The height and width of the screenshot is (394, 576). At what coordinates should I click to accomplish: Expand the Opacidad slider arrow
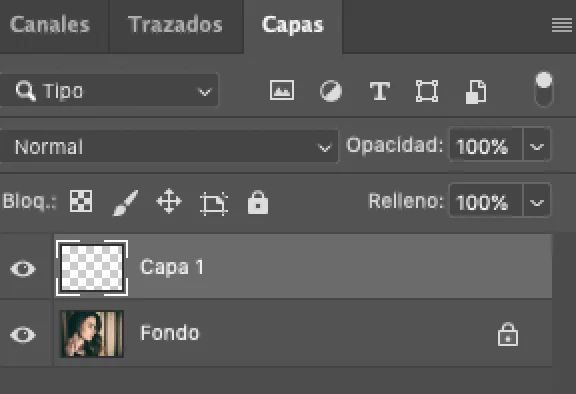tap(537, 144)
